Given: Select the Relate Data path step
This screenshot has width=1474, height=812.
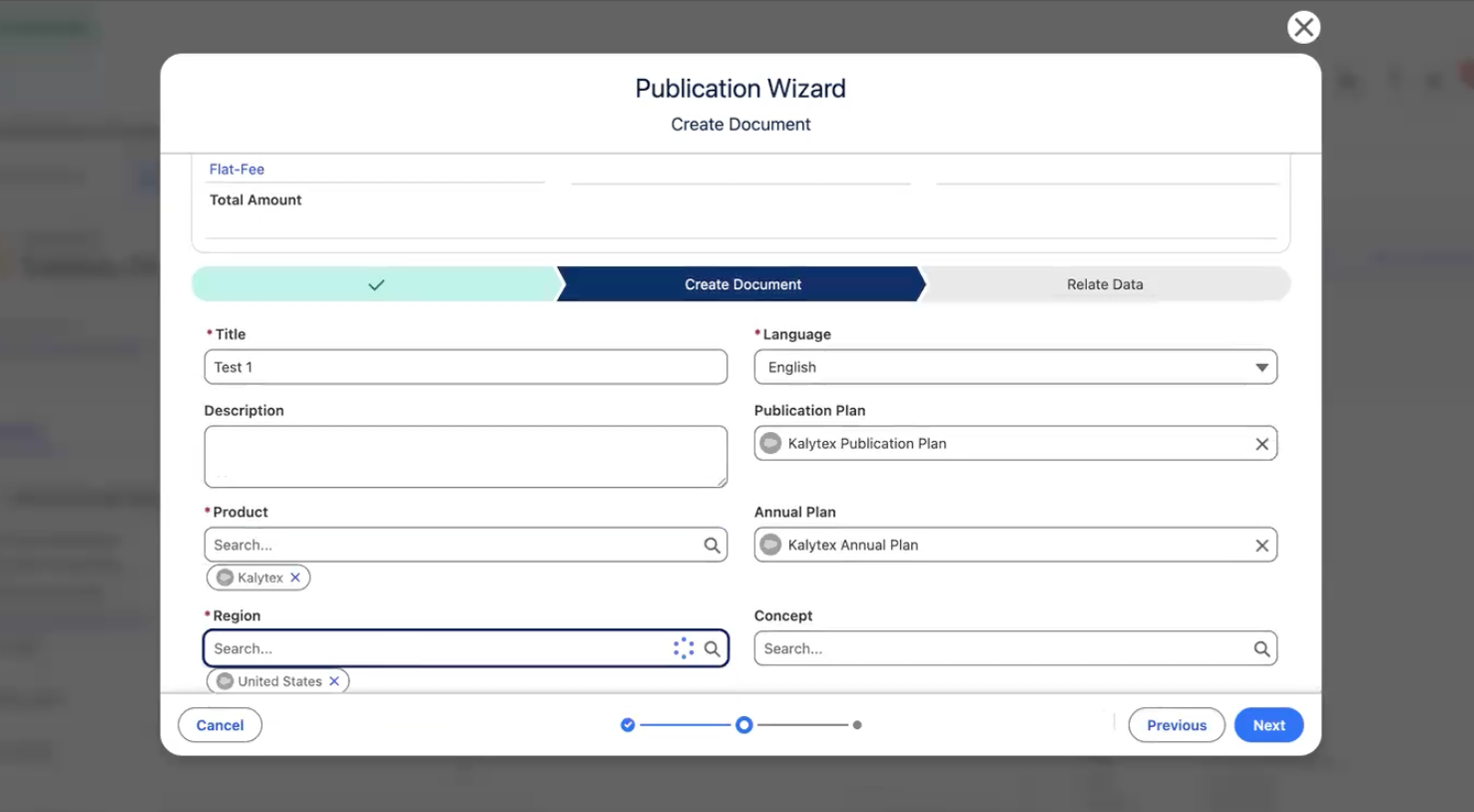Looking at the screenshot, I should [x=1105, y=284].
